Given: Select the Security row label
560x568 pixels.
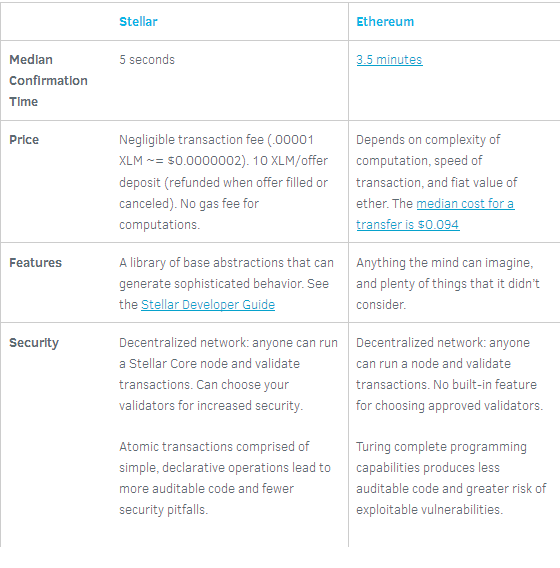Looking at the screenshot, I should pyautogui.click(x=34, y=343).
